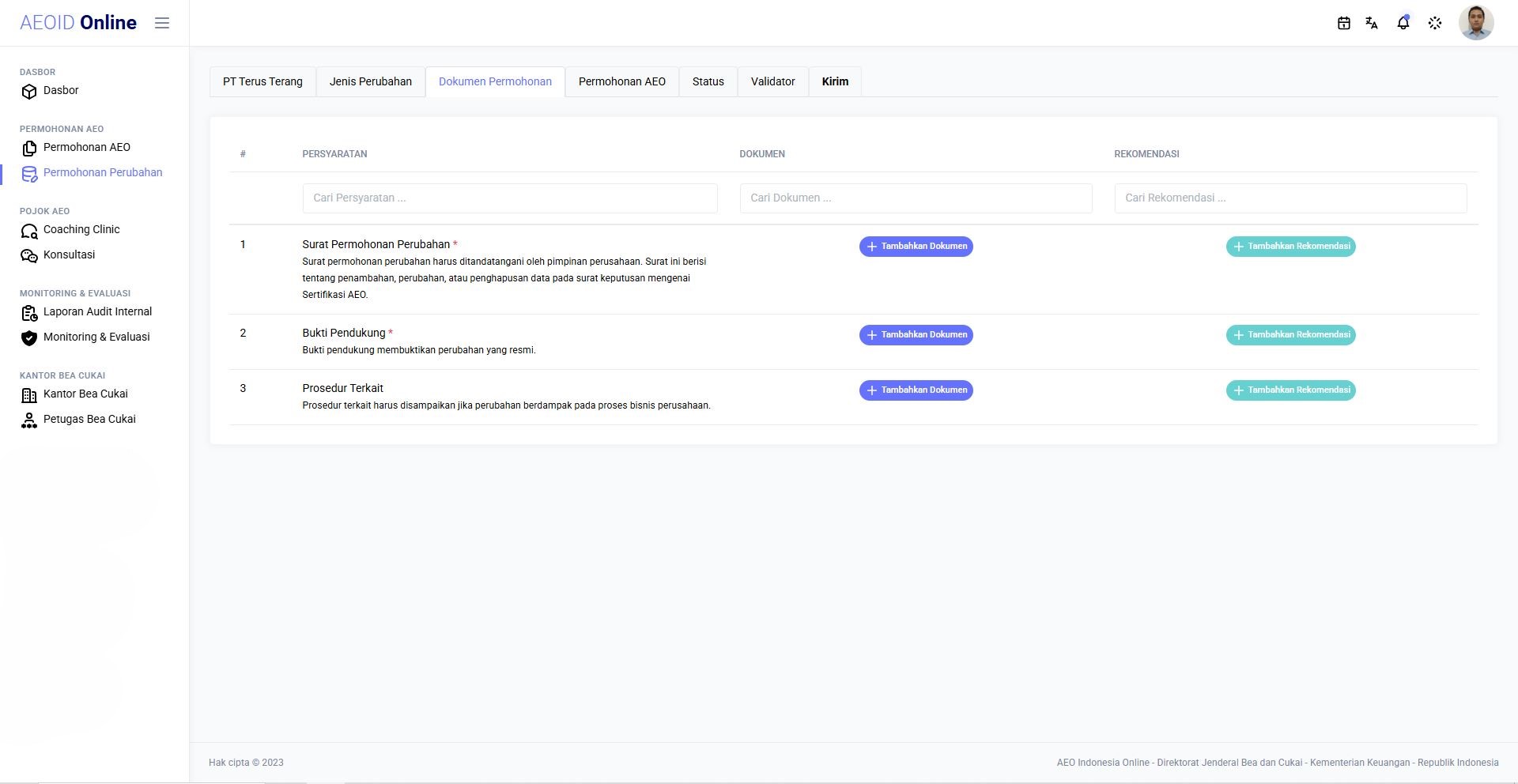The width and height of the screenshot is (1518, 784).
Task: Switch to the Jenis Perubahan tab
Action: (371, 81)
